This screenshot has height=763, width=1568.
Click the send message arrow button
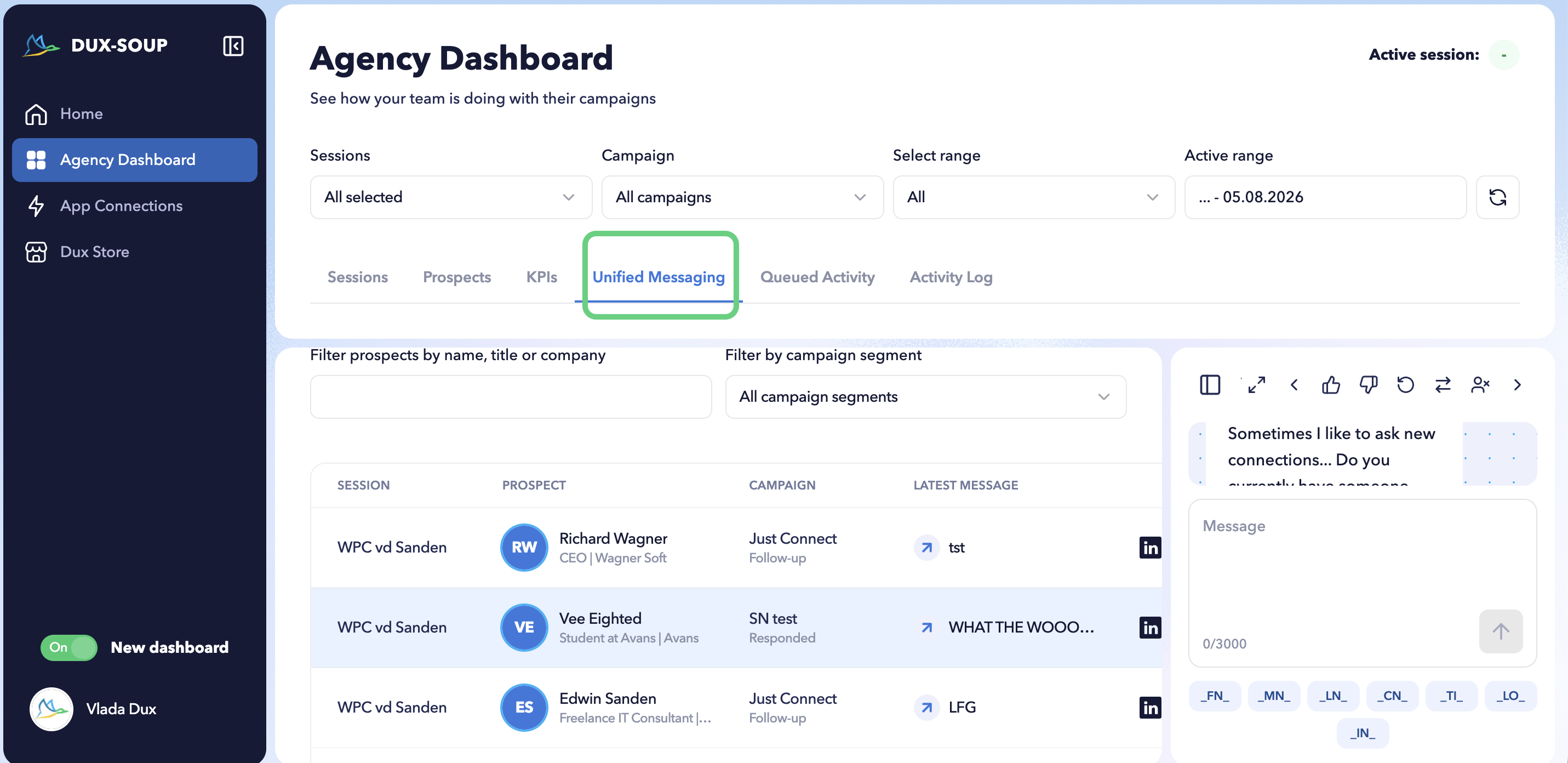pos(1501,631)
